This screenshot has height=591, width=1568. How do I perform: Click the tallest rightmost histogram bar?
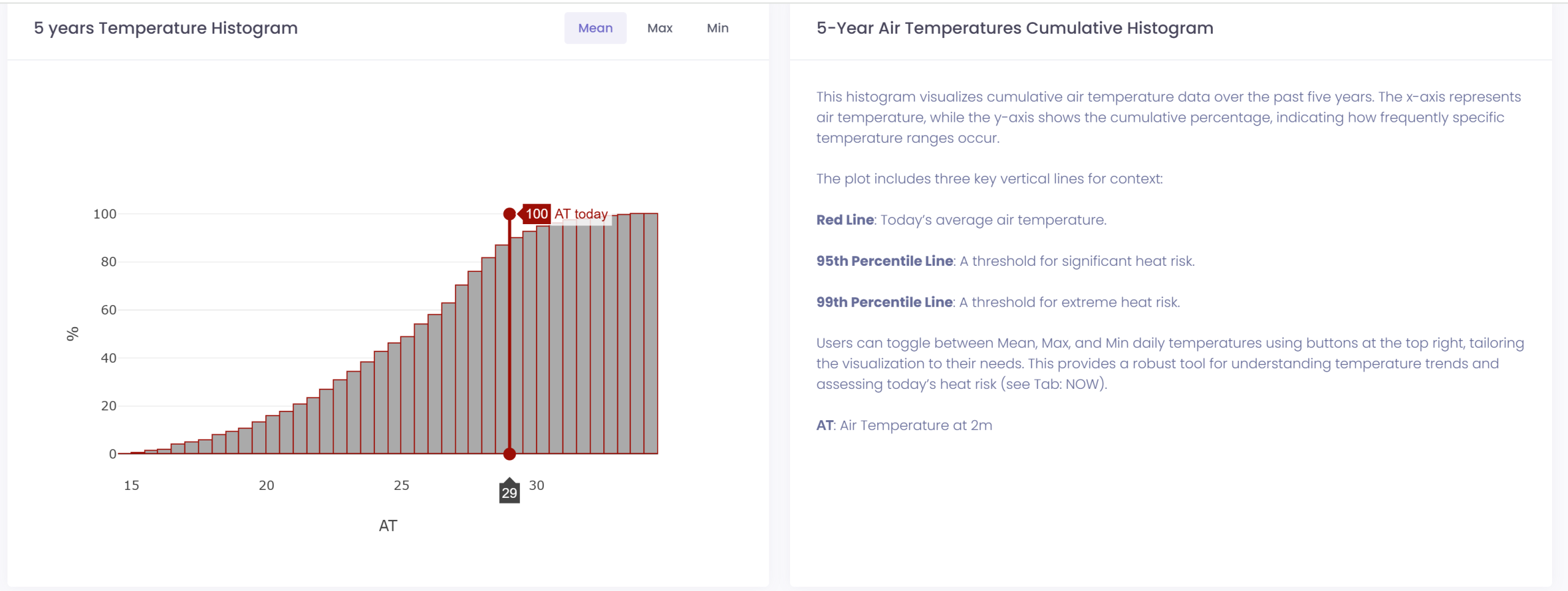(651, 333)
